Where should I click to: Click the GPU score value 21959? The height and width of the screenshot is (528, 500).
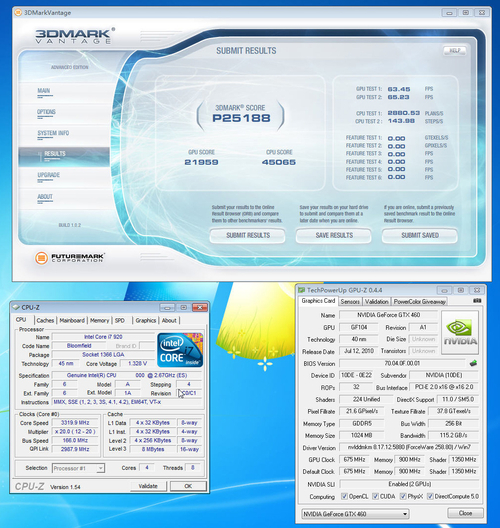coord(201,162)
